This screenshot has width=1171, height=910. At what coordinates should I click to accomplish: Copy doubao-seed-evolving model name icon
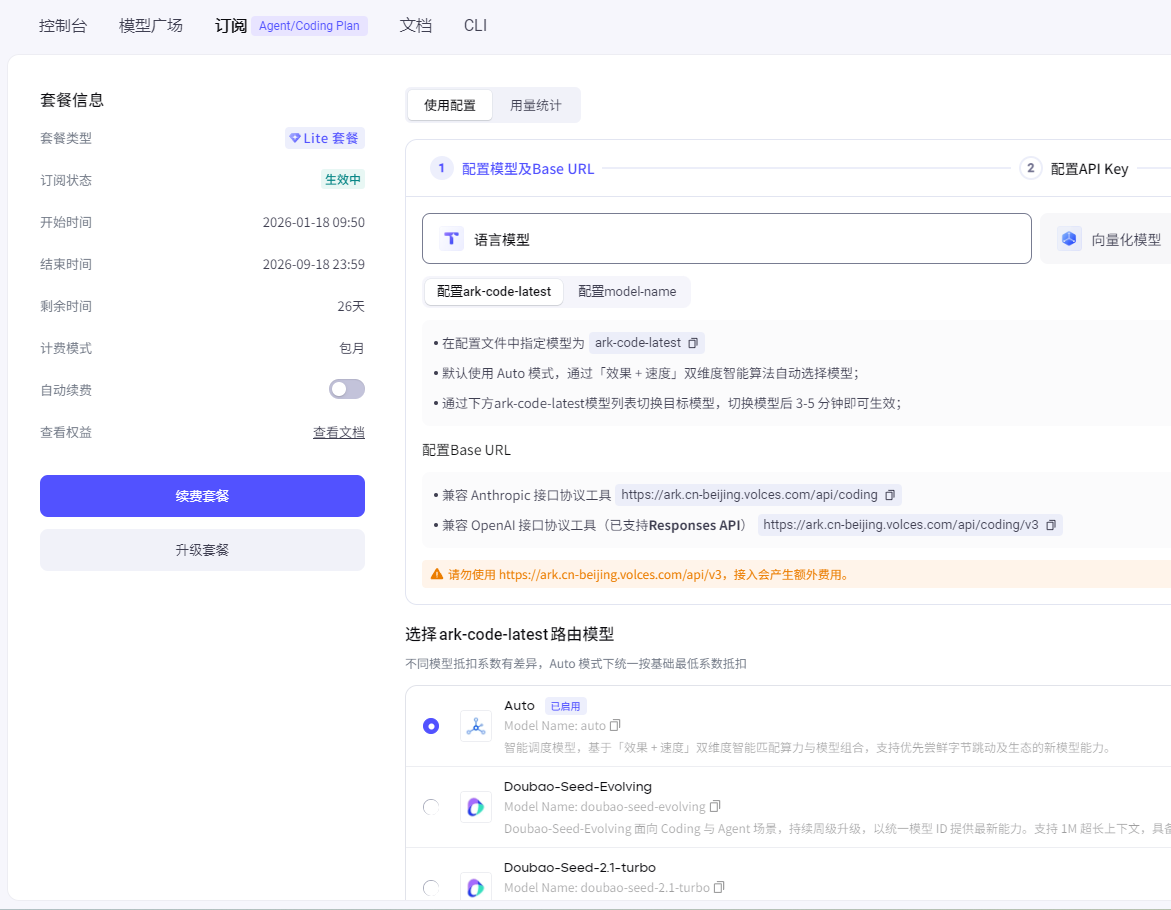(715, 806)
